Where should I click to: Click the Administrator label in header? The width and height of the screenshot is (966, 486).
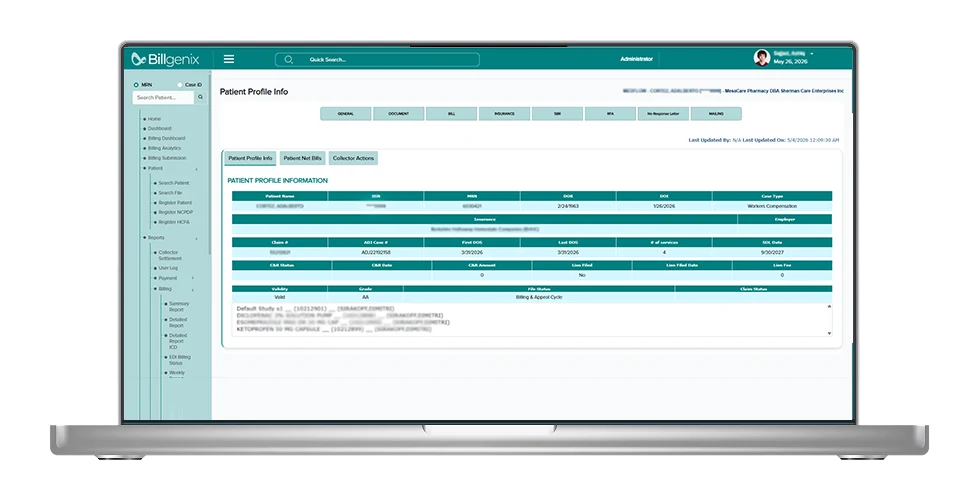[636, 59]
